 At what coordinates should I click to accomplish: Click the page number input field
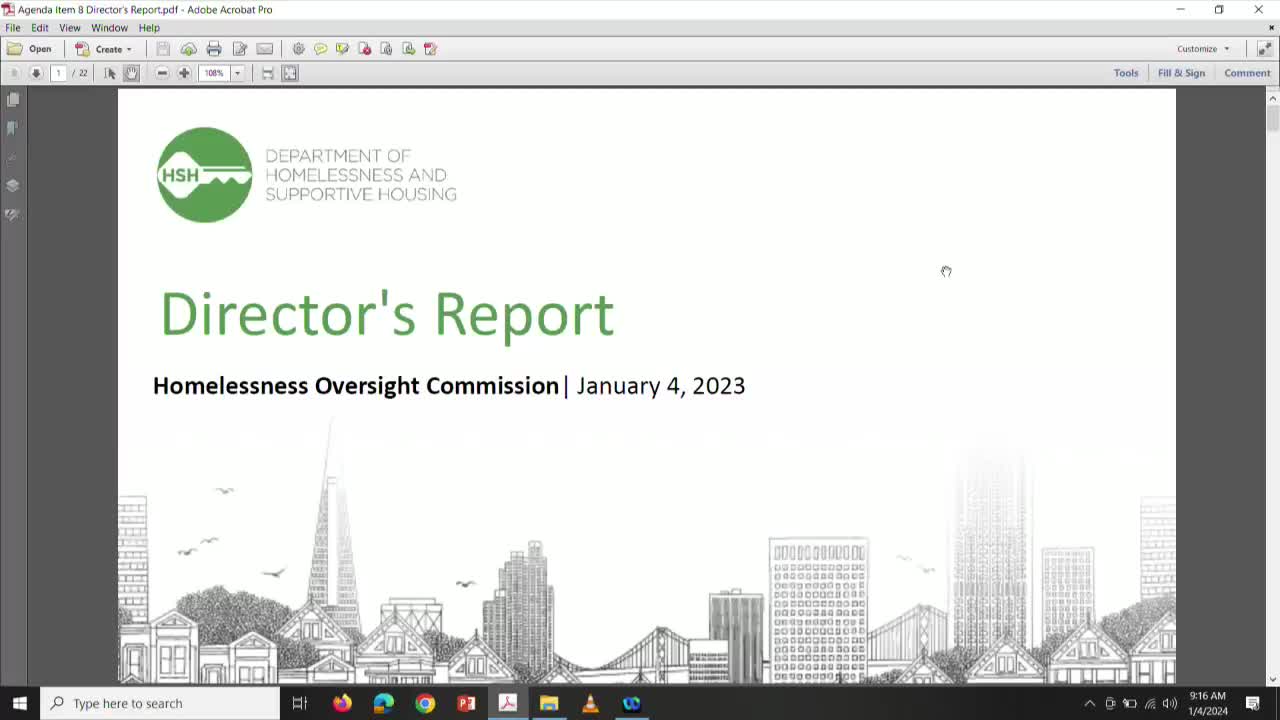(x=59, y=73)
